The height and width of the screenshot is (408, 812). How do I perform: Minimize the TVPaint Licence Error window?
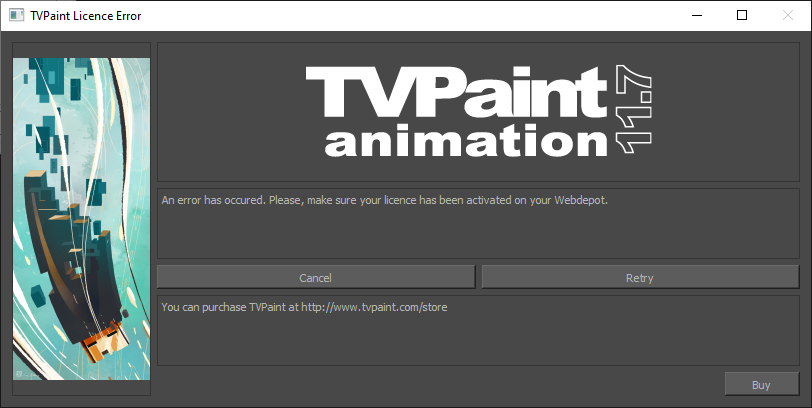click(x=697, y=16)
